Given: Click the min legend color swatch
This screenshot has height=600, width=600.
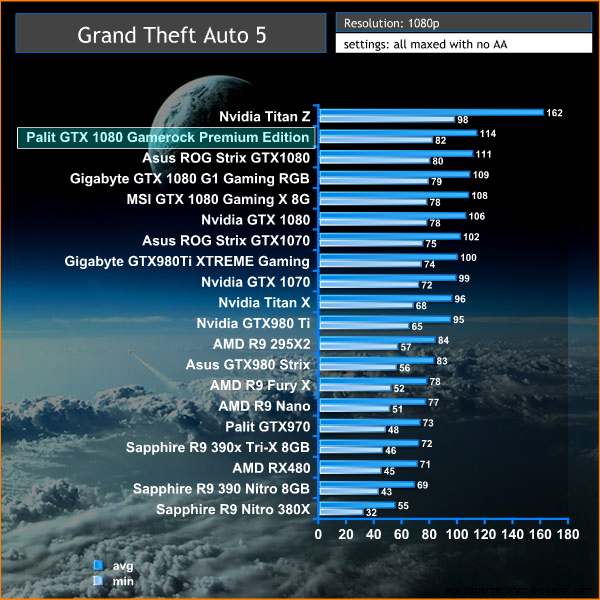Looking at the screenshot, I should click(98, 581).
